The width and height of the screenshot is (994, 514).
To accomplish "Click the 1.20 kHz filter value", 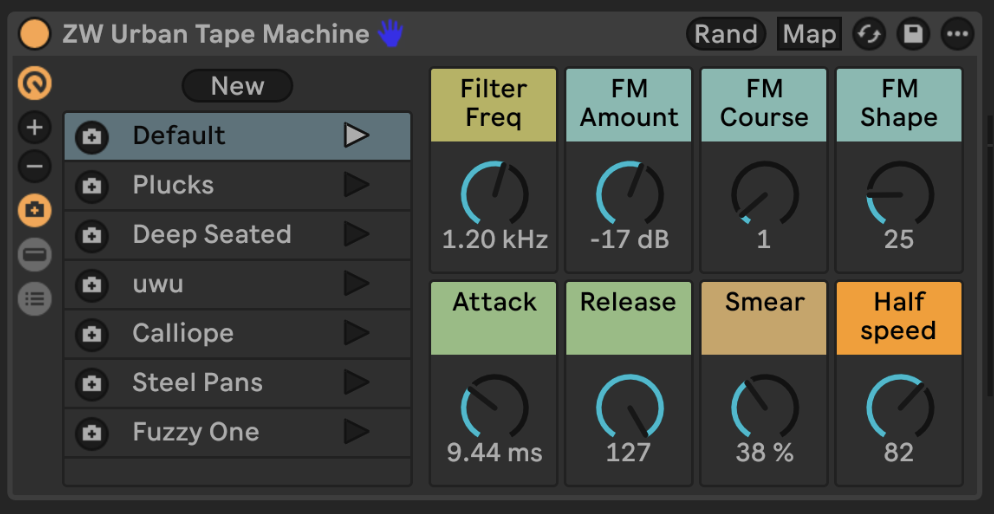I will point(494,240).
